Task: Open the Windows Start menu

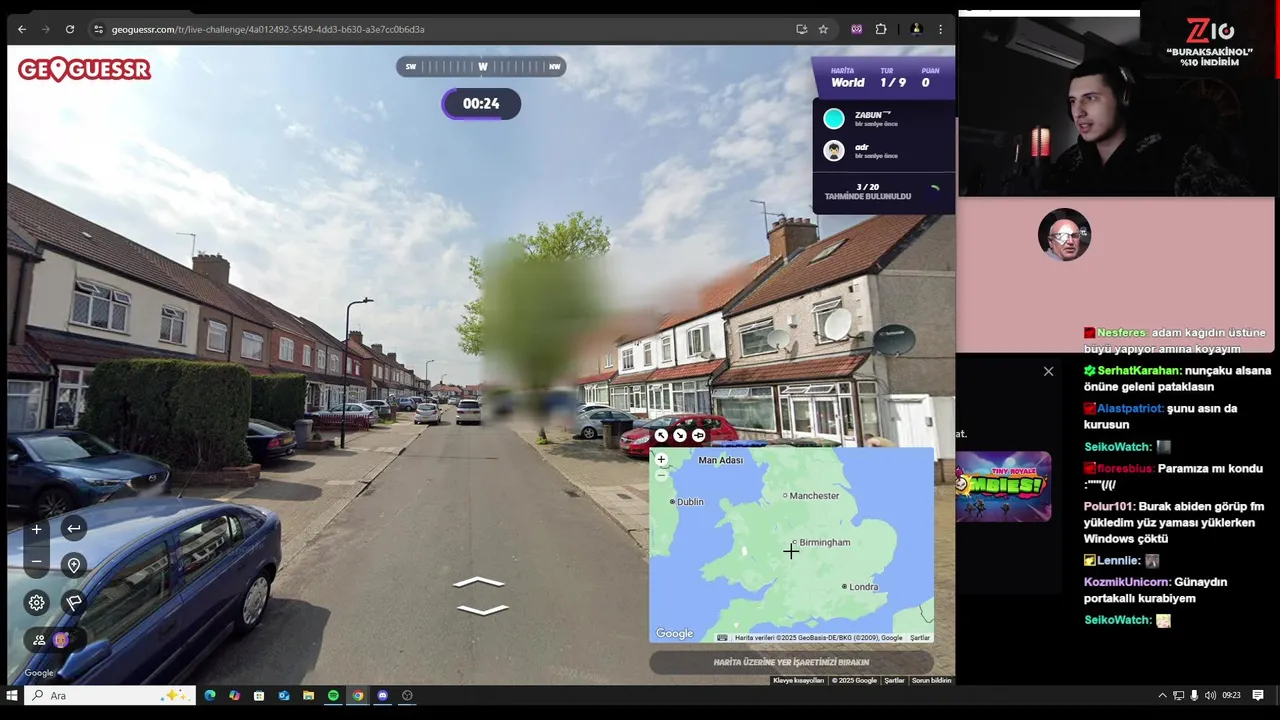Action: [x=12, y=695]
